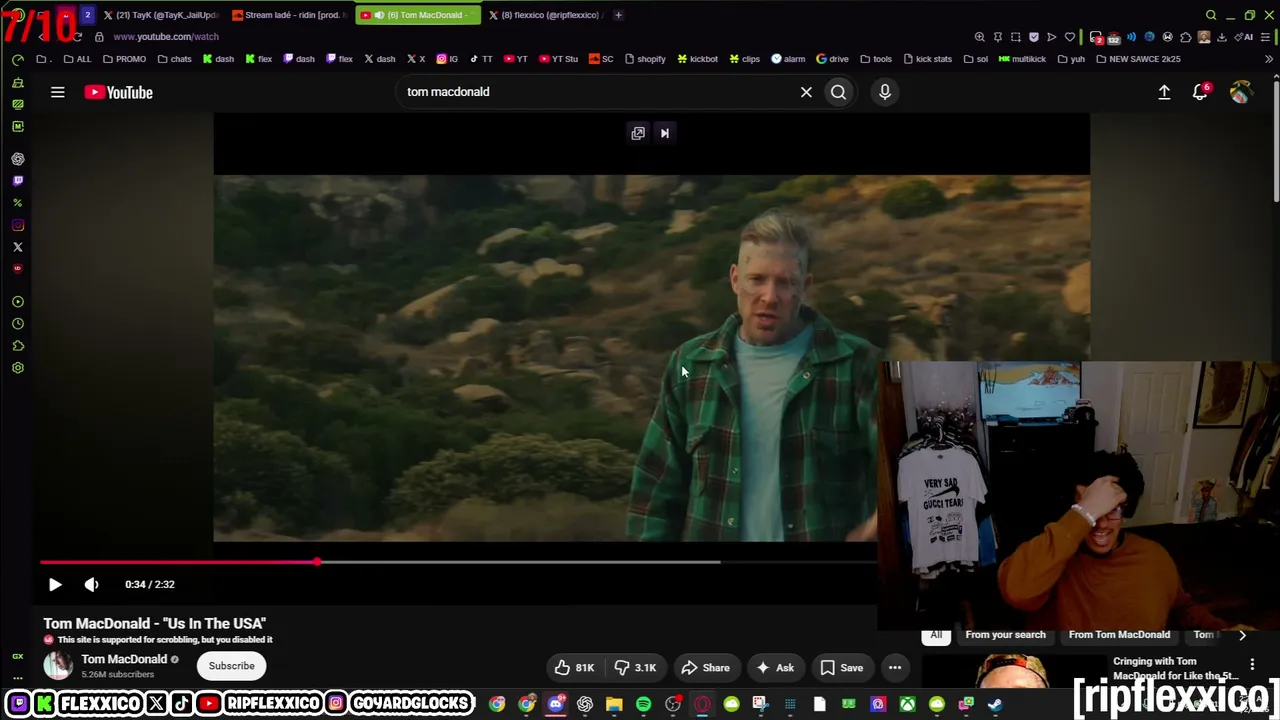Image resolution: width=1280 pixels, height=720 pixels.
Task: Click the player's next video icon
Action: [x=664, y=133]
